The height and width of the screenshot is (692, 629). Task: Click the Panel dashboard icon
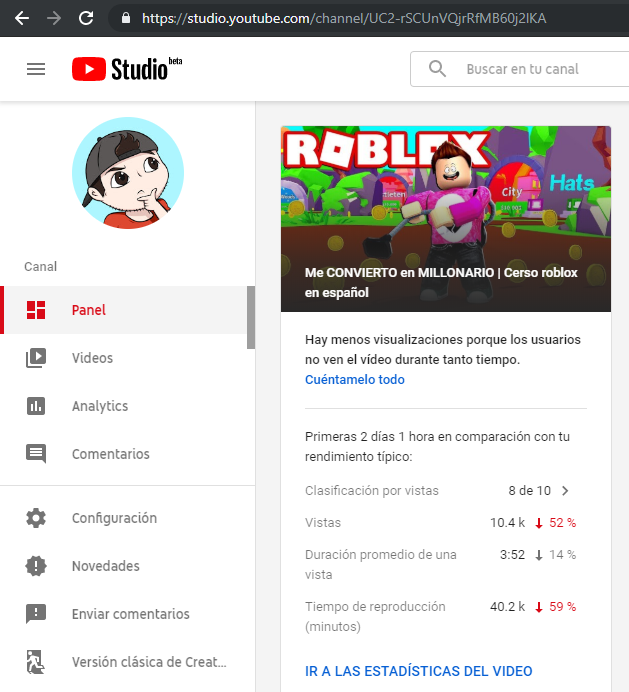pos(36,310)
